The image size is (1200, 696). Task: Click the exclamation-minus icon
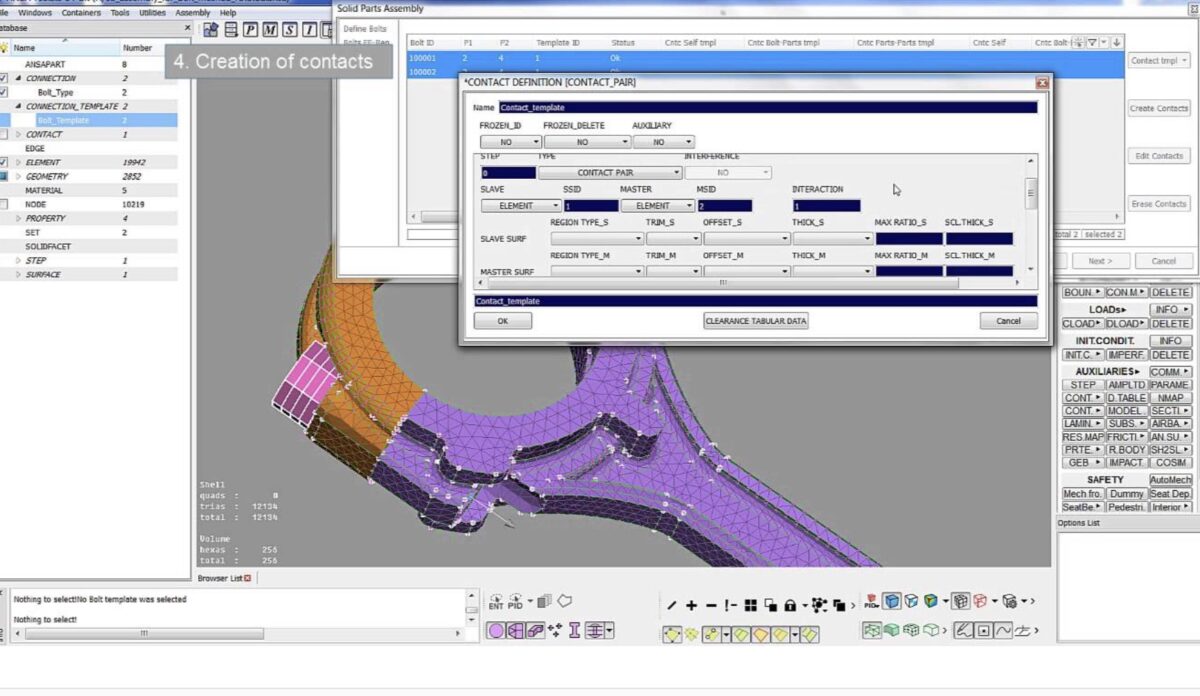pyautogui.click(x=731, y=605)
